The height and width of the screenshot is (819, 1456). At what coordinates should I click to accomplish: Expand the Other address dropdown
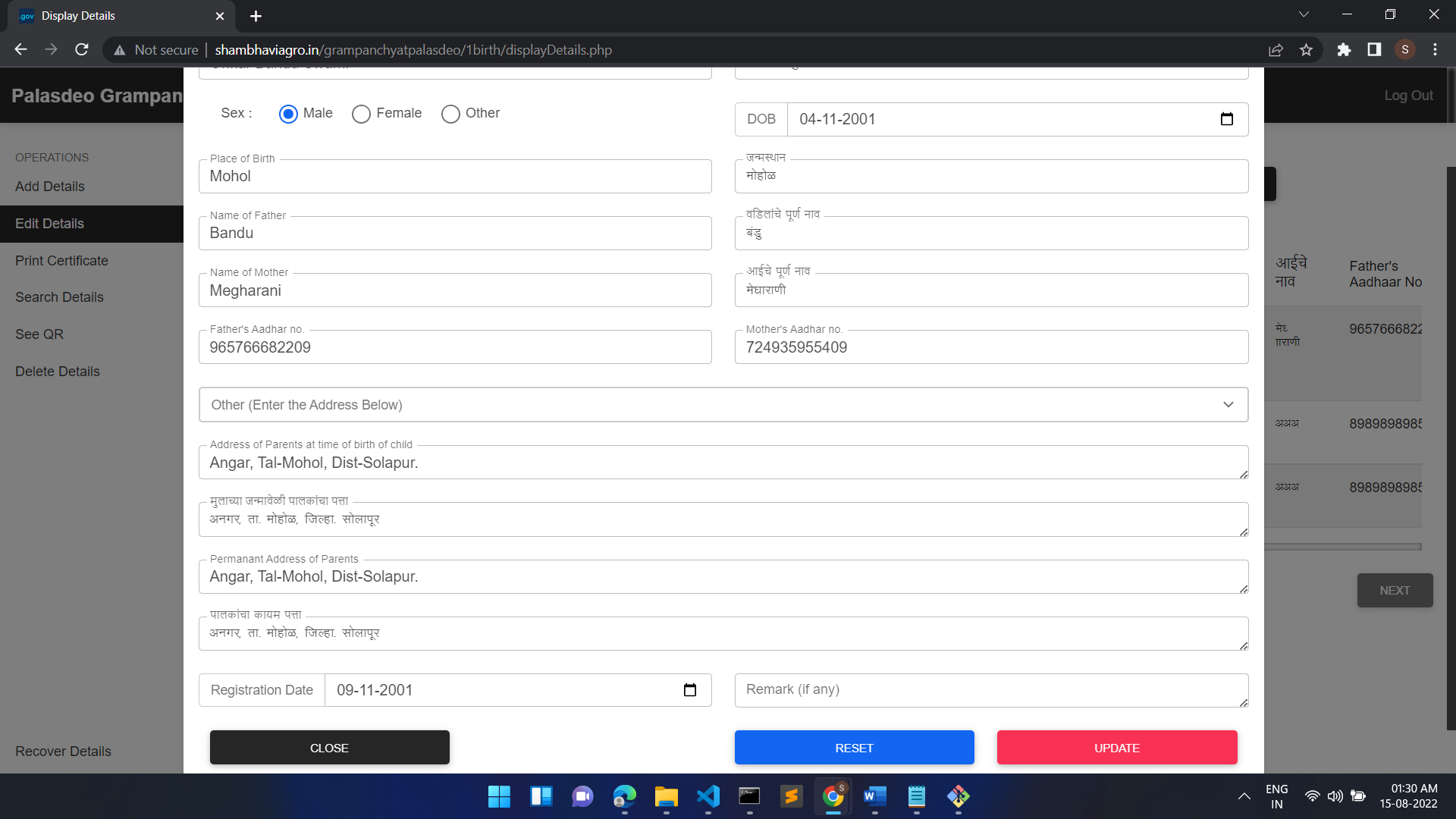click(x=1228, y=404)
